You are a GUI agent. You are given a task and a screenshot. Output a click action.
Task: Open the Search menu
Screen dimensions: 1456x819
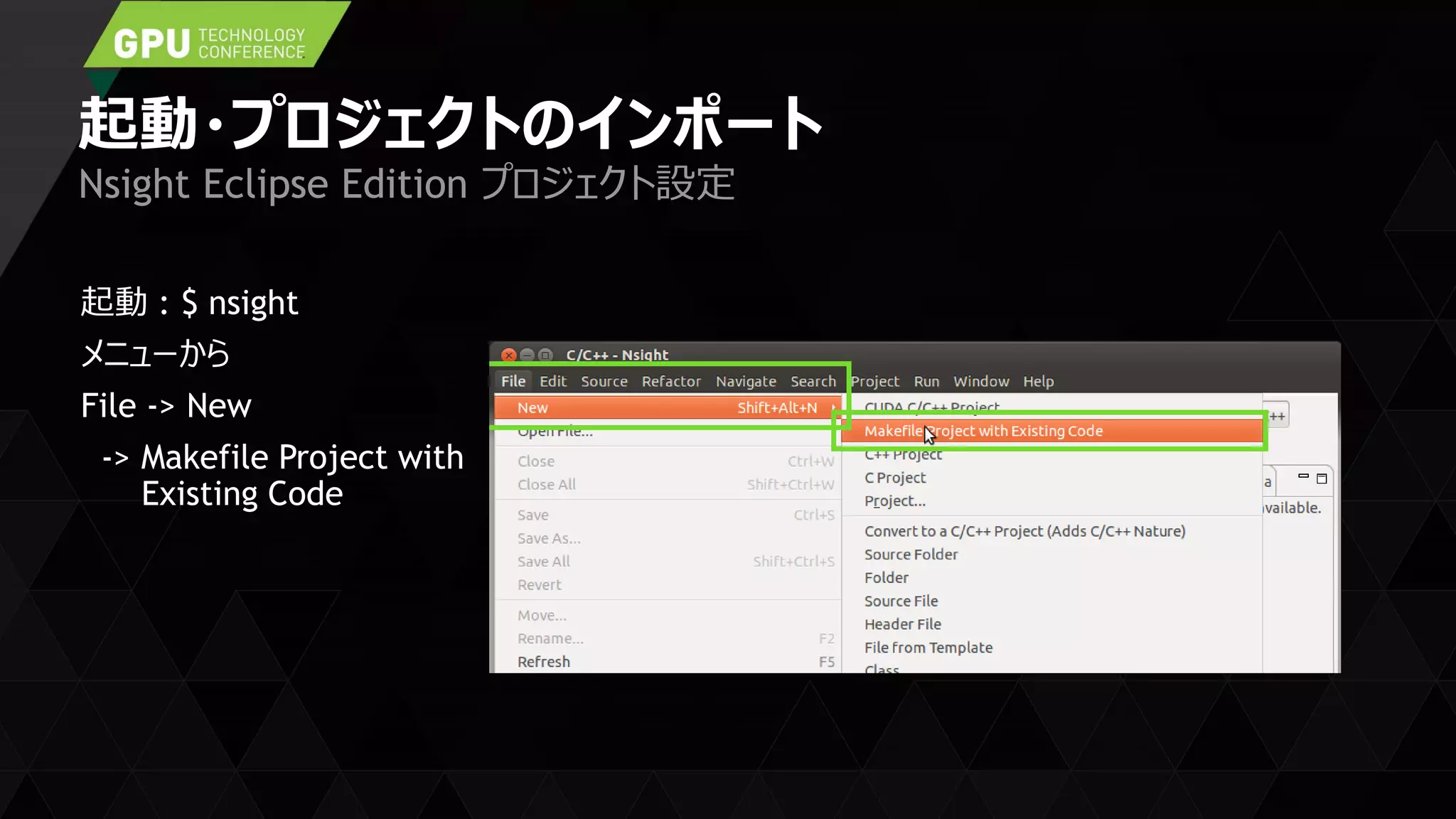813,381
